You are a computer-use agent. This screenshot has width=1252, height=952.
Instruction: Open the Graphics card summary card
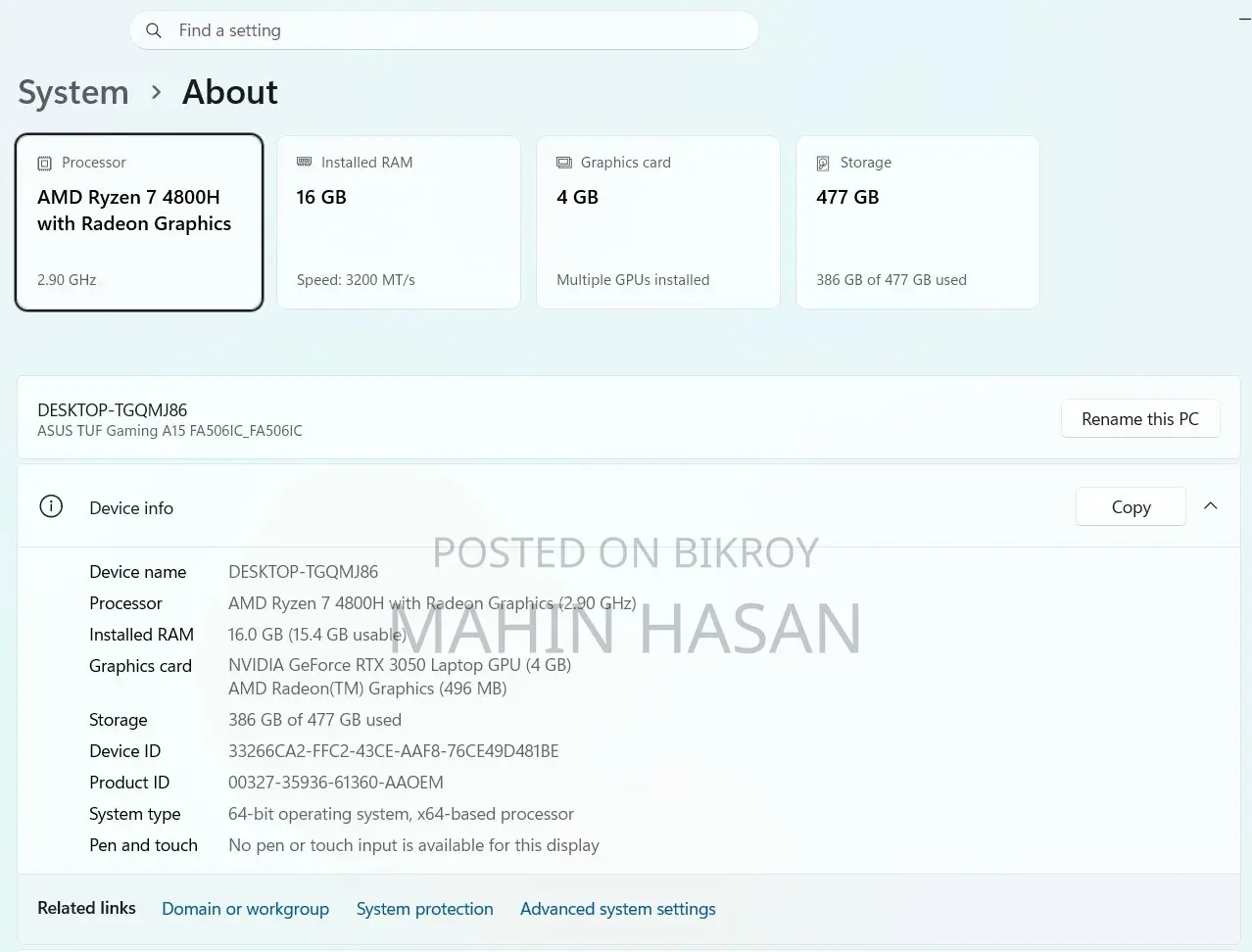[x=658, y=222]
